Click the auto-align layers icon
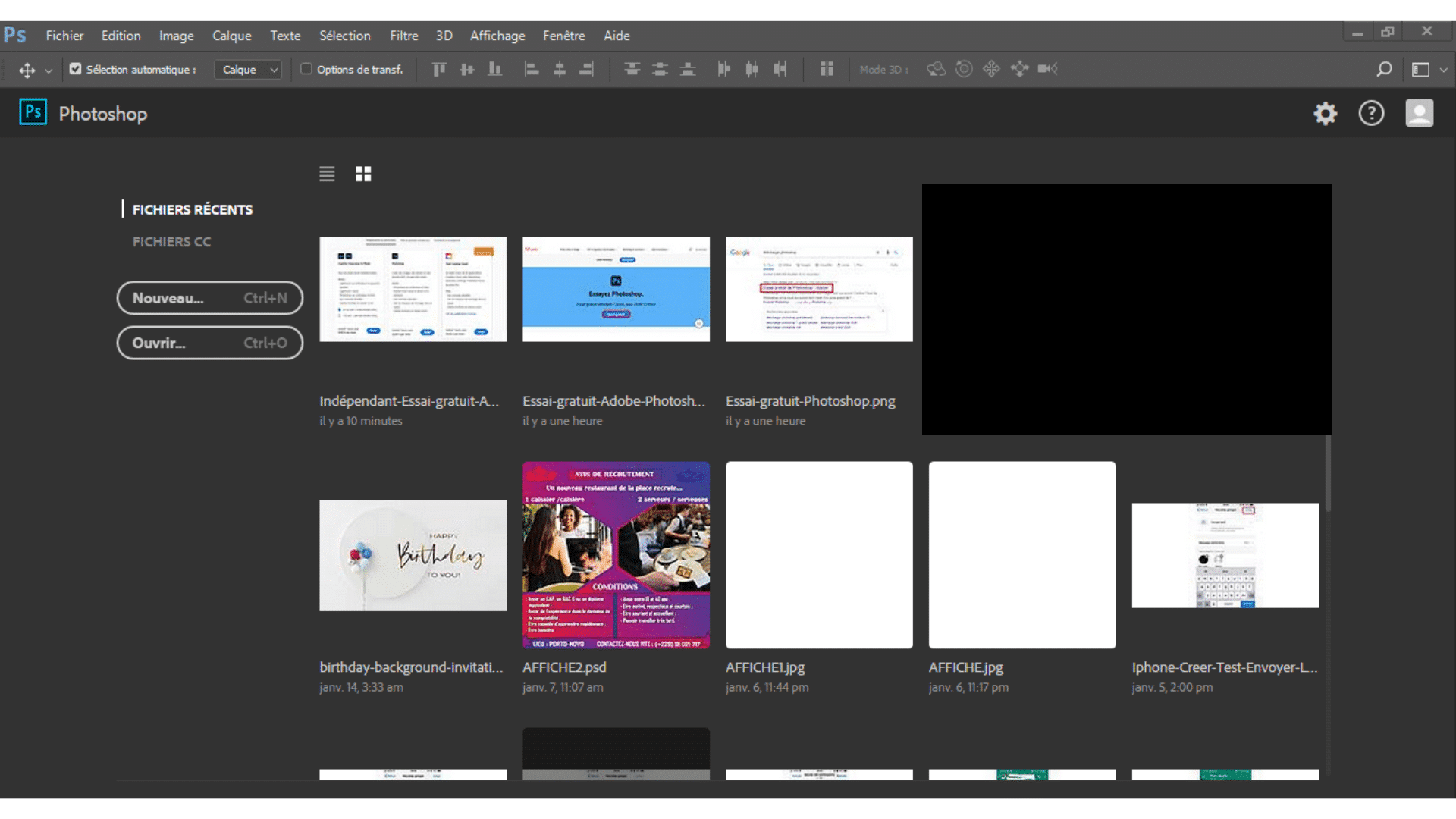 point(827,70)
